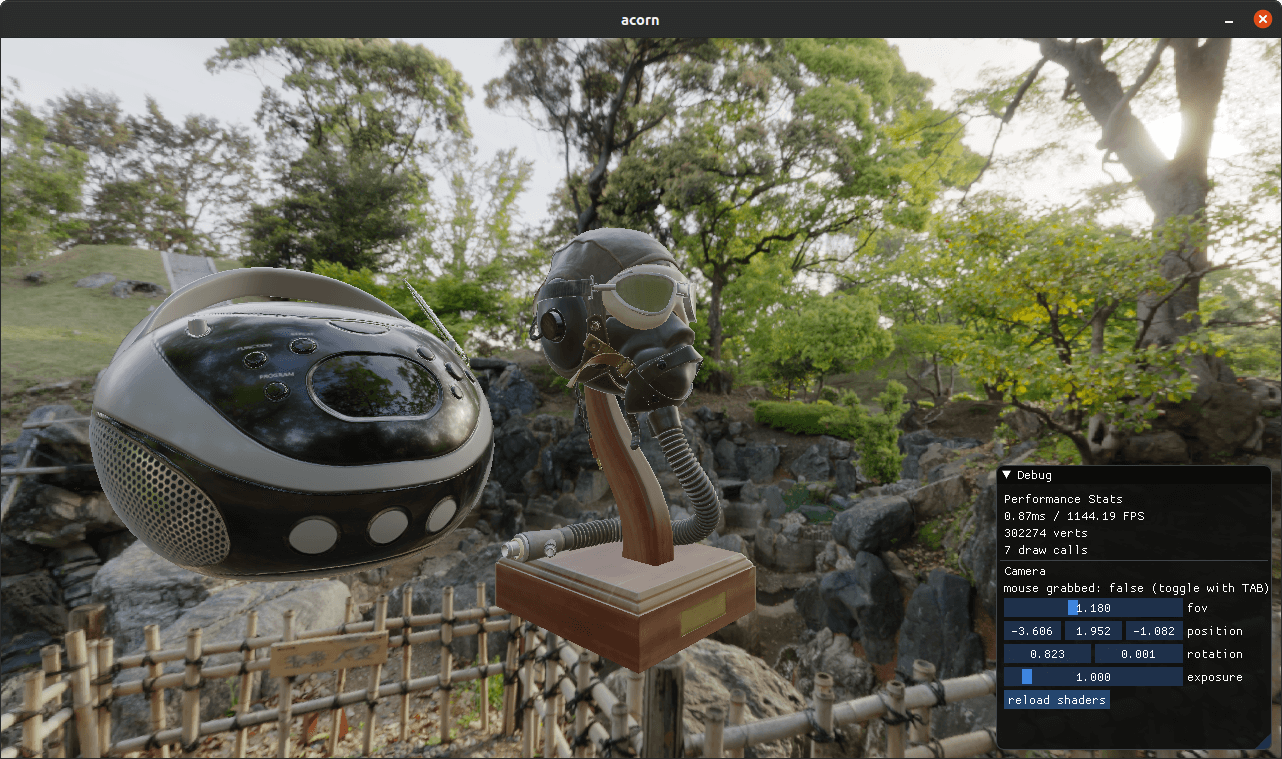Select the position field showing -3.606
Viewport: 1282px width, 759px height.
1033,631
